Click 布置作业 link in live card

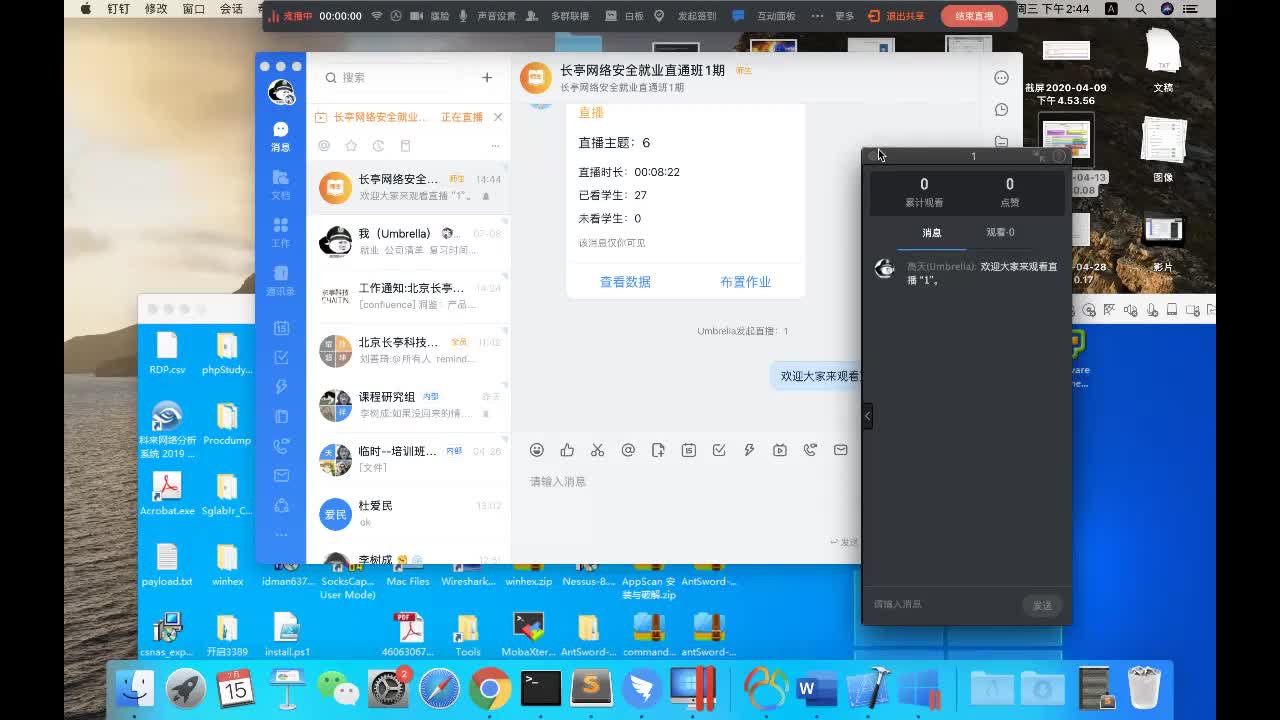click(x=745, y=282)
